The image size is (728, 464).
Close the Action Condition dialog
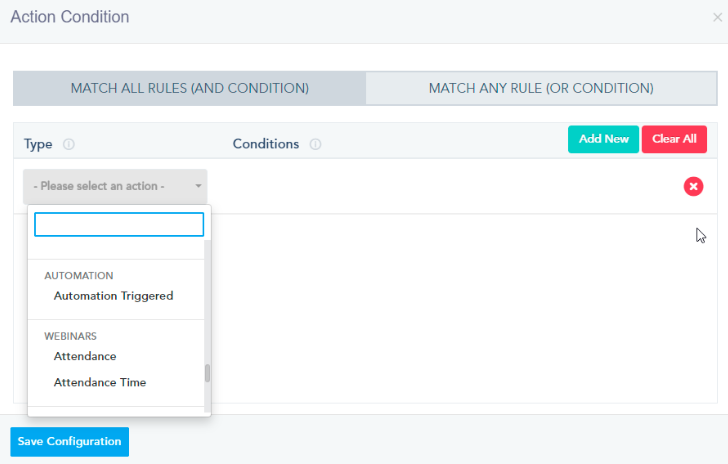pyautogui.click(x=718, y=18)
